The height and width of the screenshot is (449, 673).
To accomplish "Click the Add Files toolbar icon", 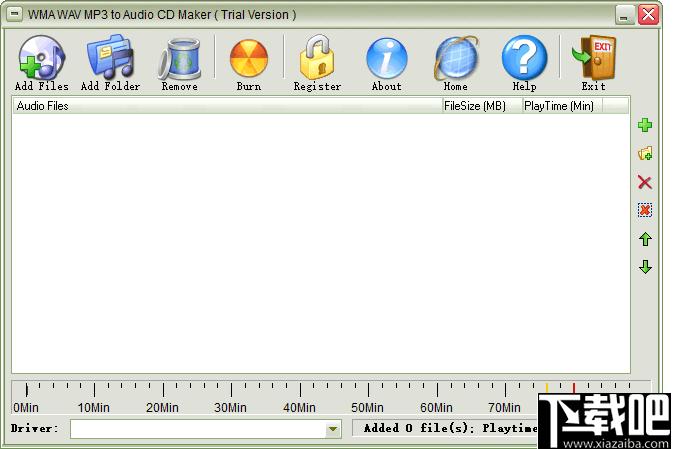I will tap(42, 63).
